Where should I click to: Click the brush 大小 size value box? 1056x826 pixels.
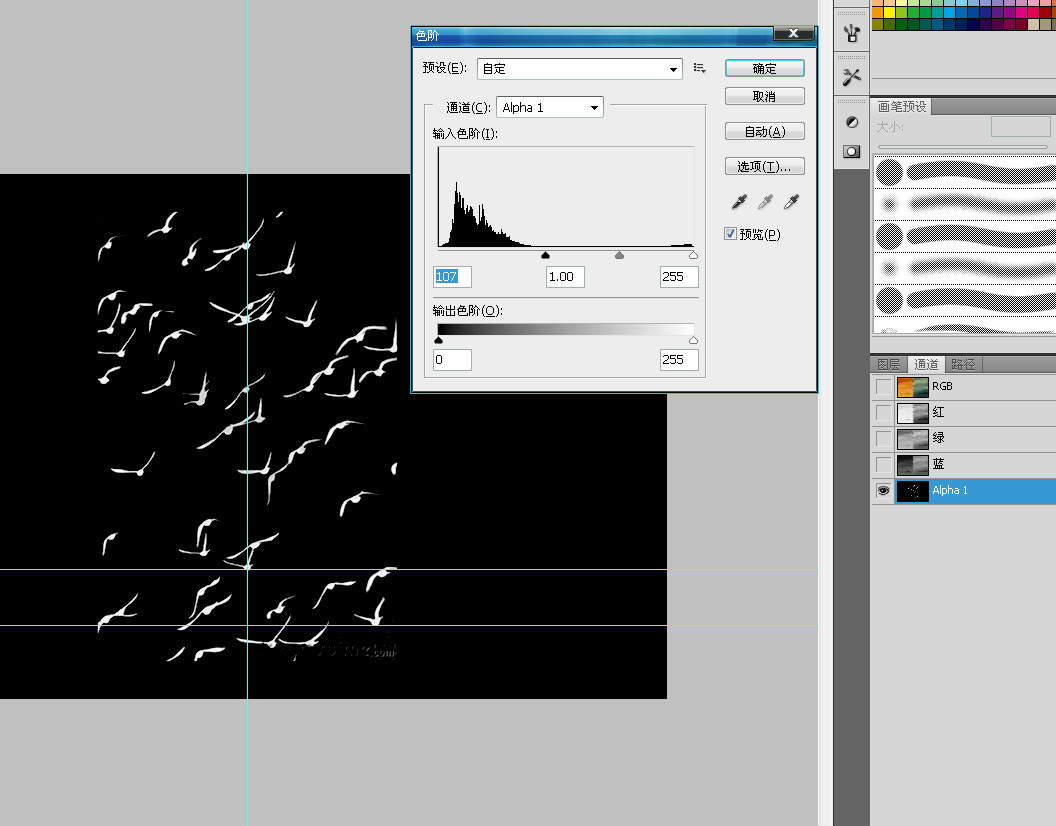coord(1020,127)
